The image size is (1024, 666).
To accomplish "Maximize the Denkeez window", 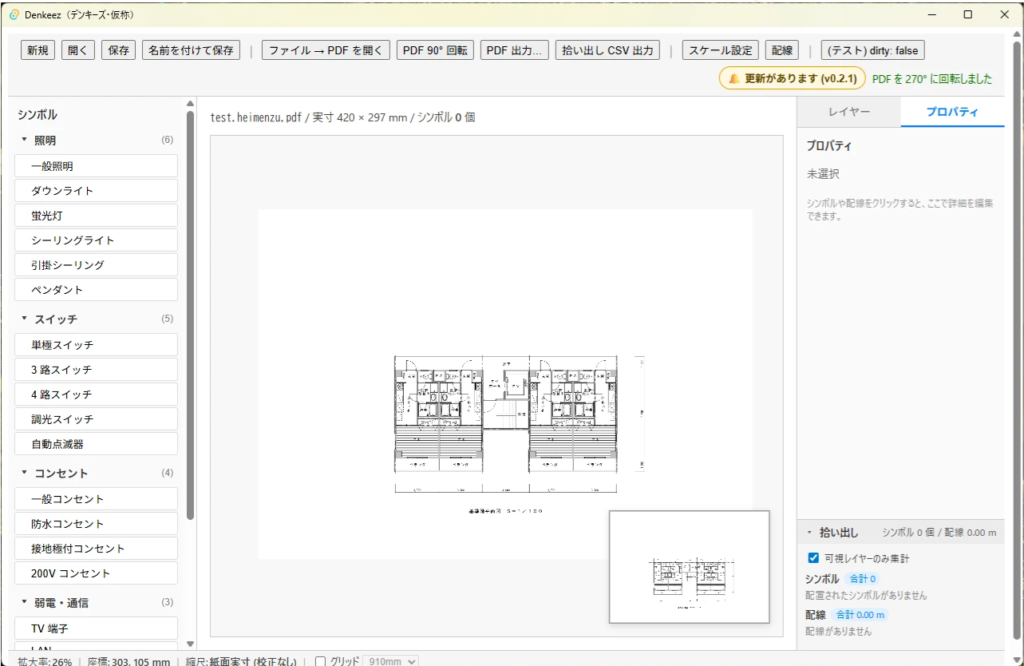I will 968,14.
